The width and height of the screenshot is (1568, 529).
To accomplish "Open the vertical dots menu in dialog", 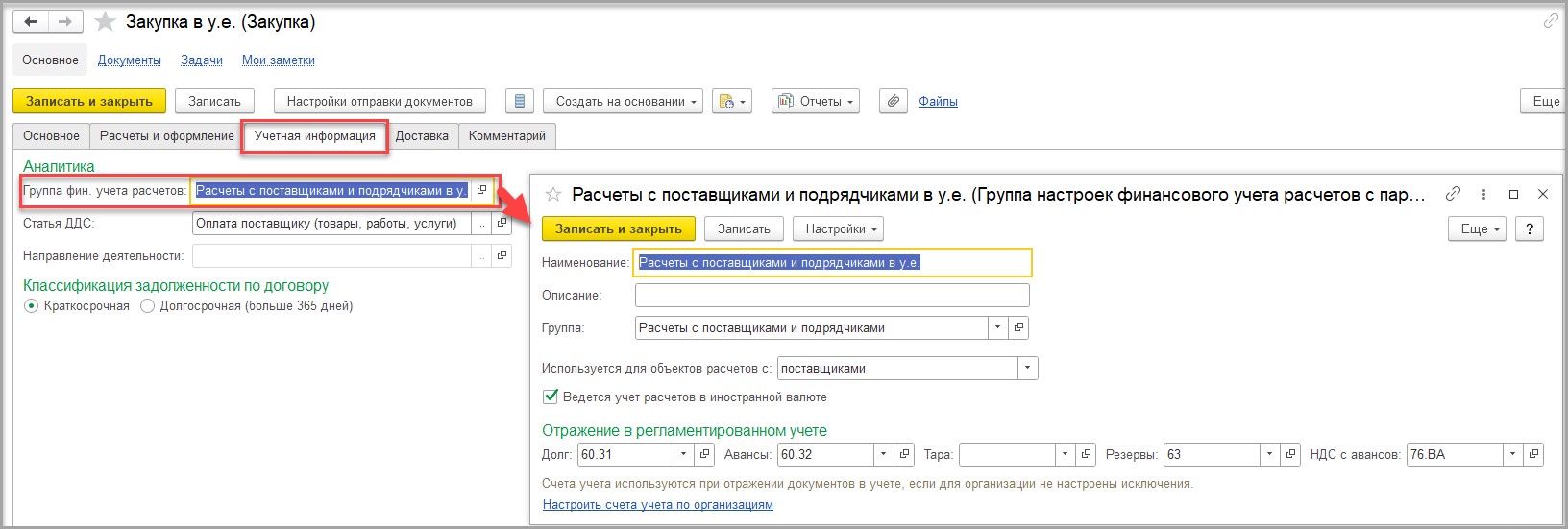I will [x=1483, y=194].
